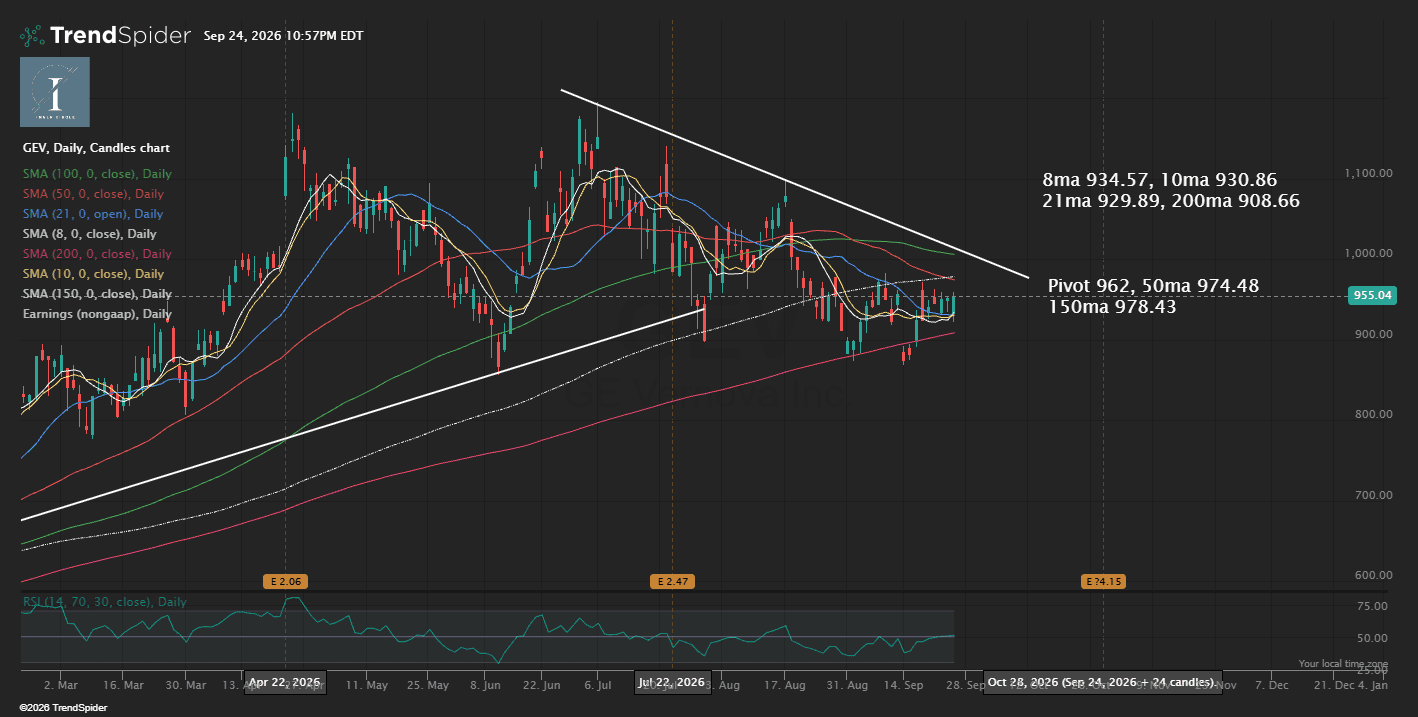
Task: Select the SMA (21, 0, open) legend
Action: tap(92, 214)
